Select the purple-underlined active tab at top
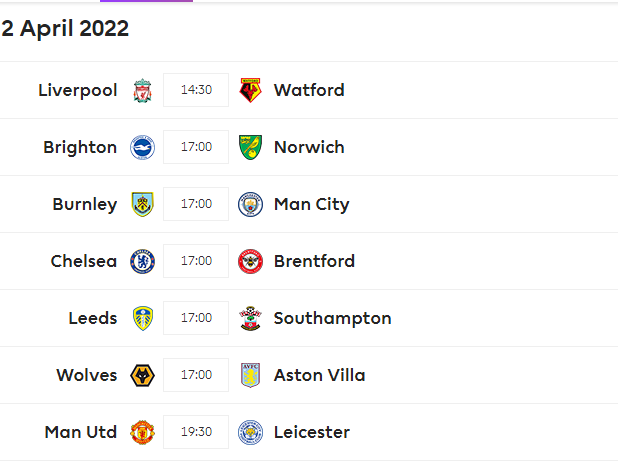This screenshot has height=461, width=618. click(x=146, y=1)
